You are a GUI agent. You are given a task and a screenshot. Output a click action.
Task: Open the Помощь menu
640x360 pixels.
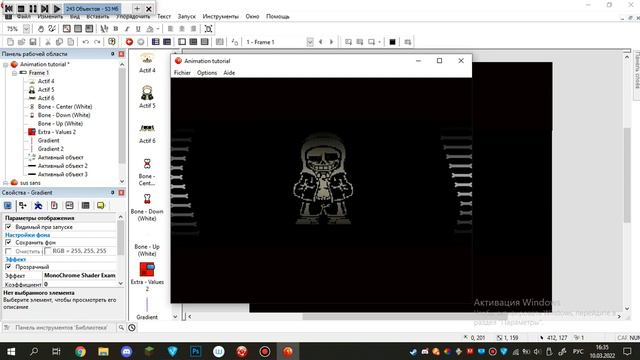(x=278, y=16)
